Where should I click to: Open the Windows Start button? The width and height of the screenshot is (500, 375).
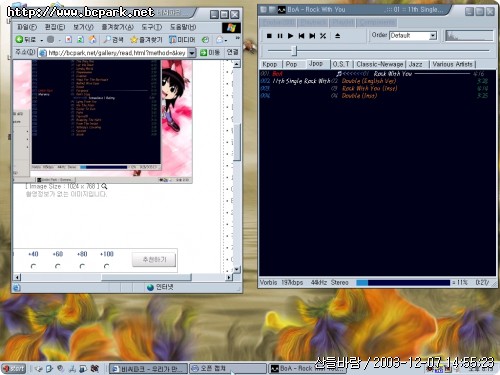[14, 369]
